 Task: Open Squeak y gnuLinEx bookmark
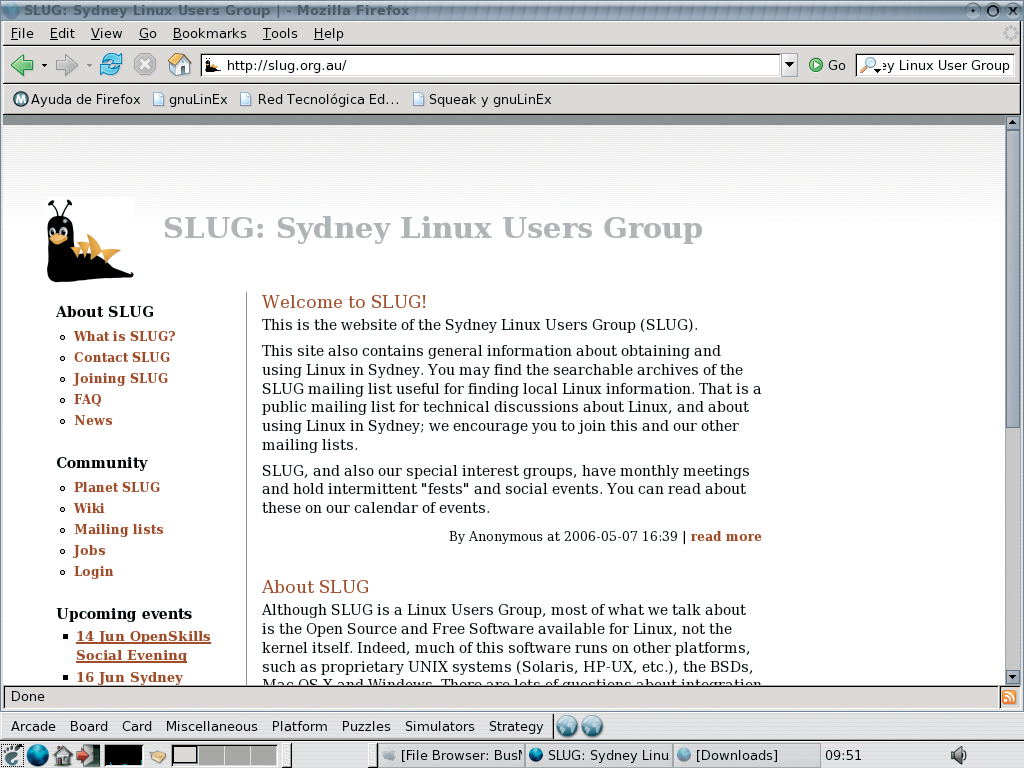482,99
